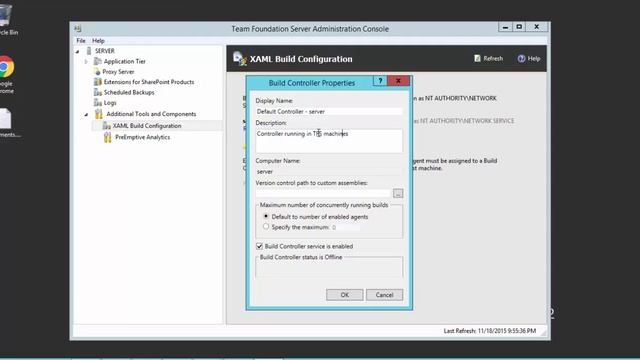Click the Refresh link in header
Image resolution: width=640 pixels, height=360 pixels.
(493, 58)
